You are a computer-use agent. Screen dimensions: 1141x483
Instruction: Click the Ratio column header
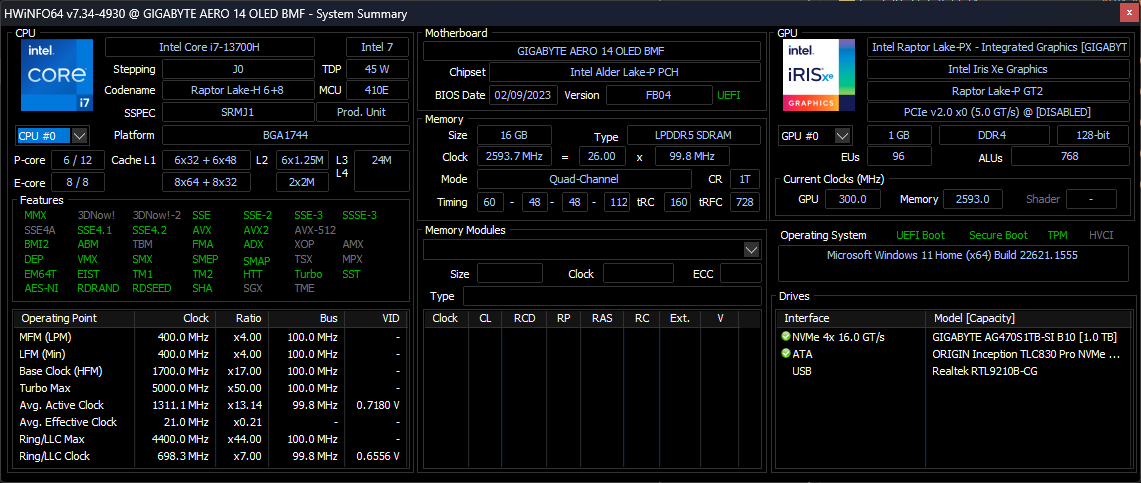point(242,319)
